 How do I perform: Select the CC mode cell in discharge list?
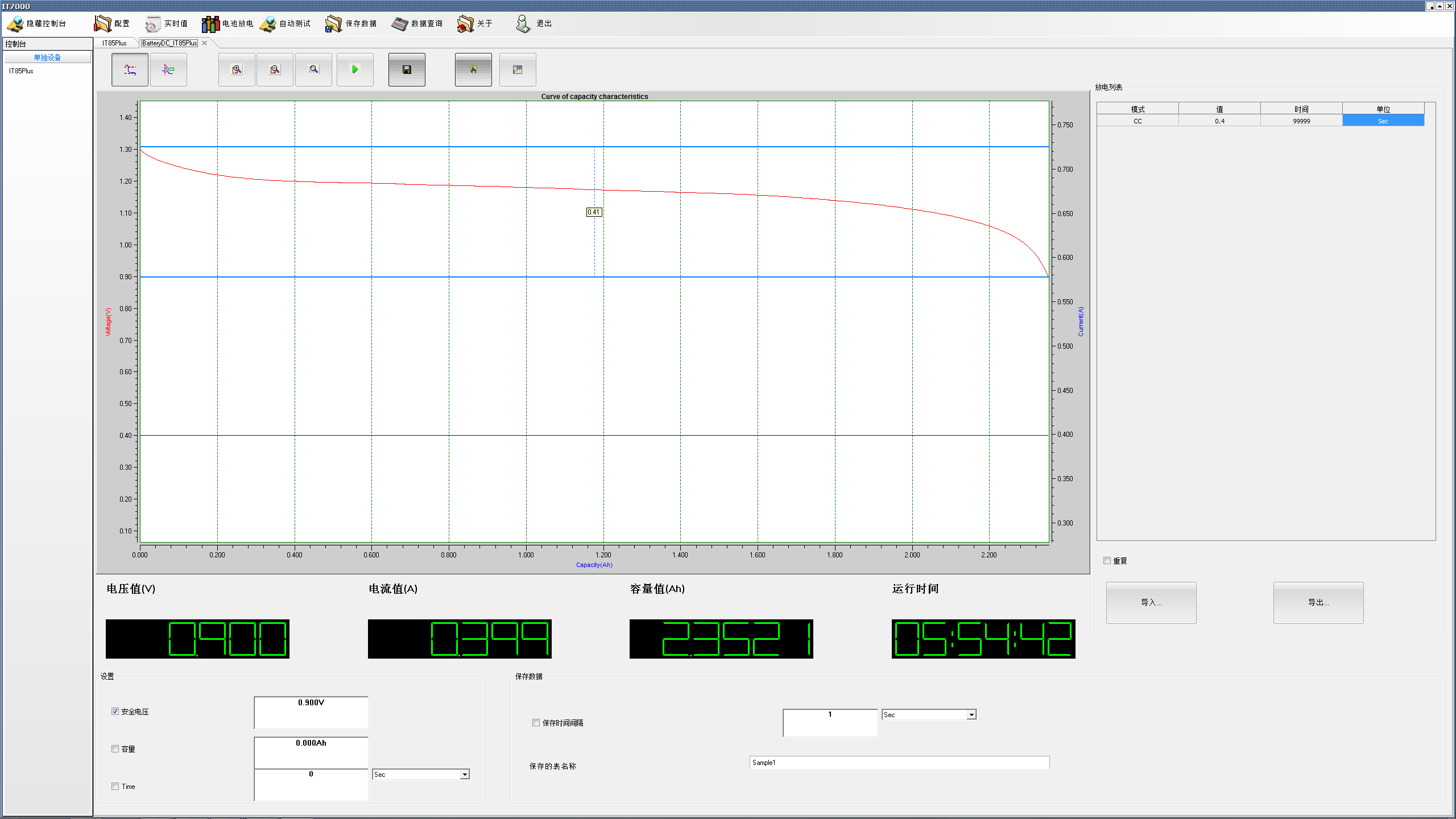(x=1137, y=121)
